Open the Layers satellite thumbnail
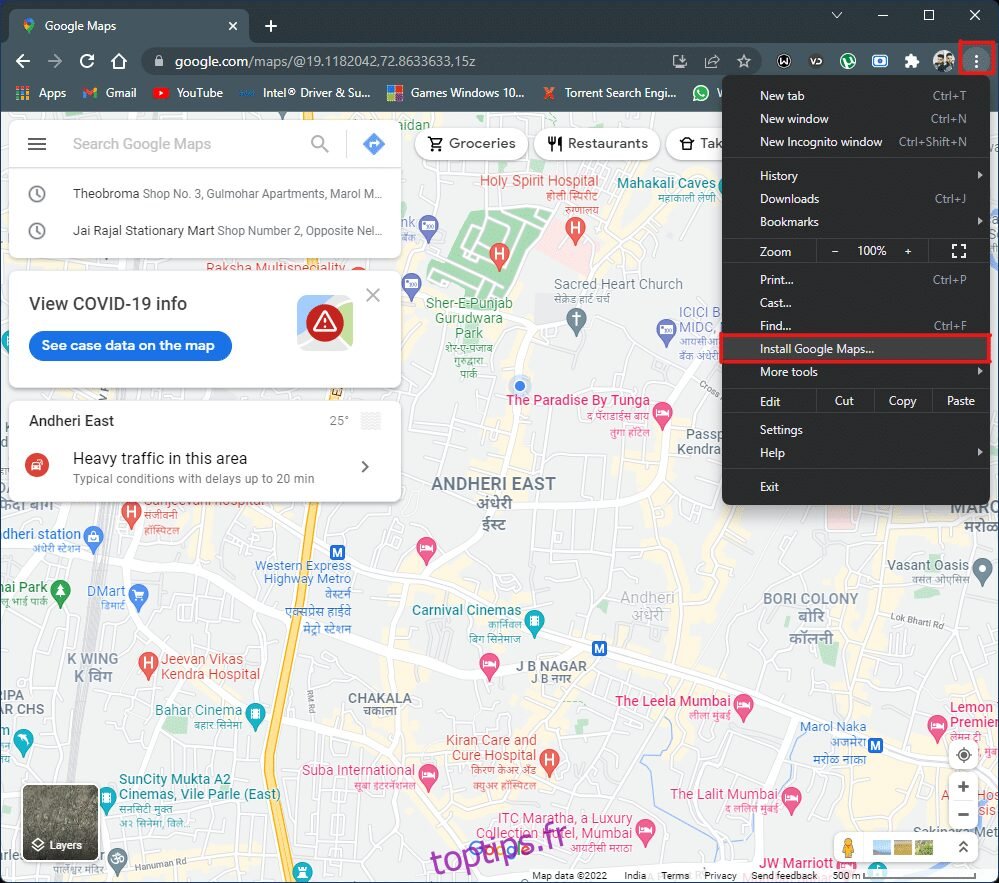Screen dimensions: 999x883 [61, 823]
